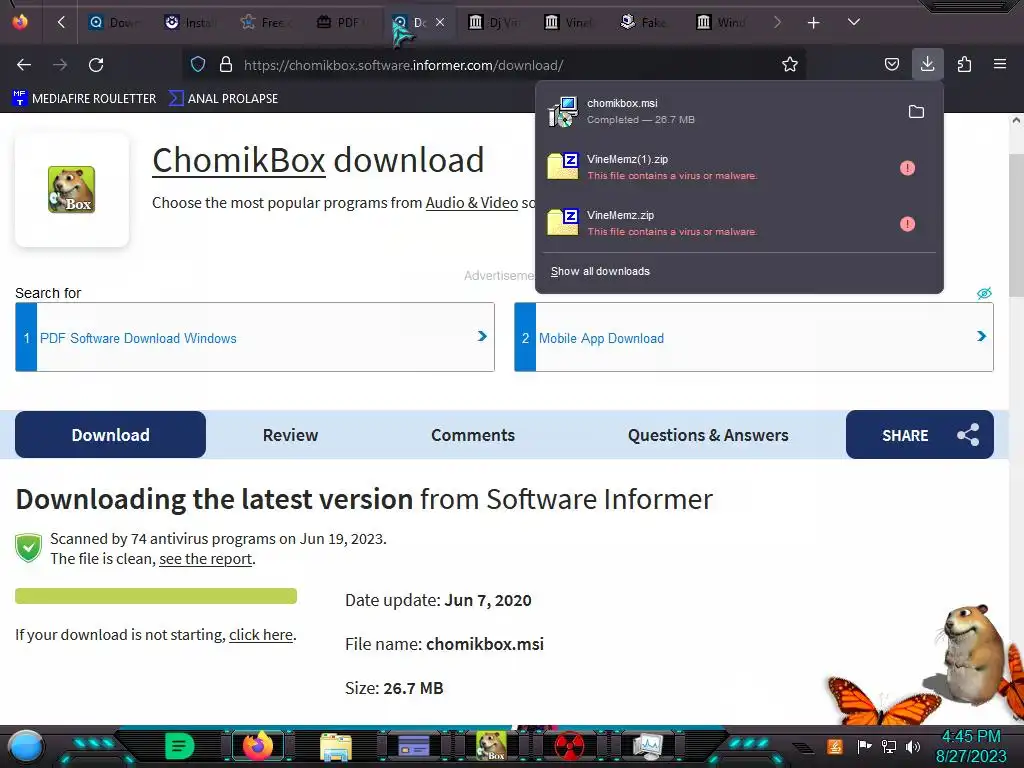Image resolution: width=1024 pixels, height=768 pixels.
Task: Click the warning icon for VineMemz(1).zip
Action: [907, 168]
